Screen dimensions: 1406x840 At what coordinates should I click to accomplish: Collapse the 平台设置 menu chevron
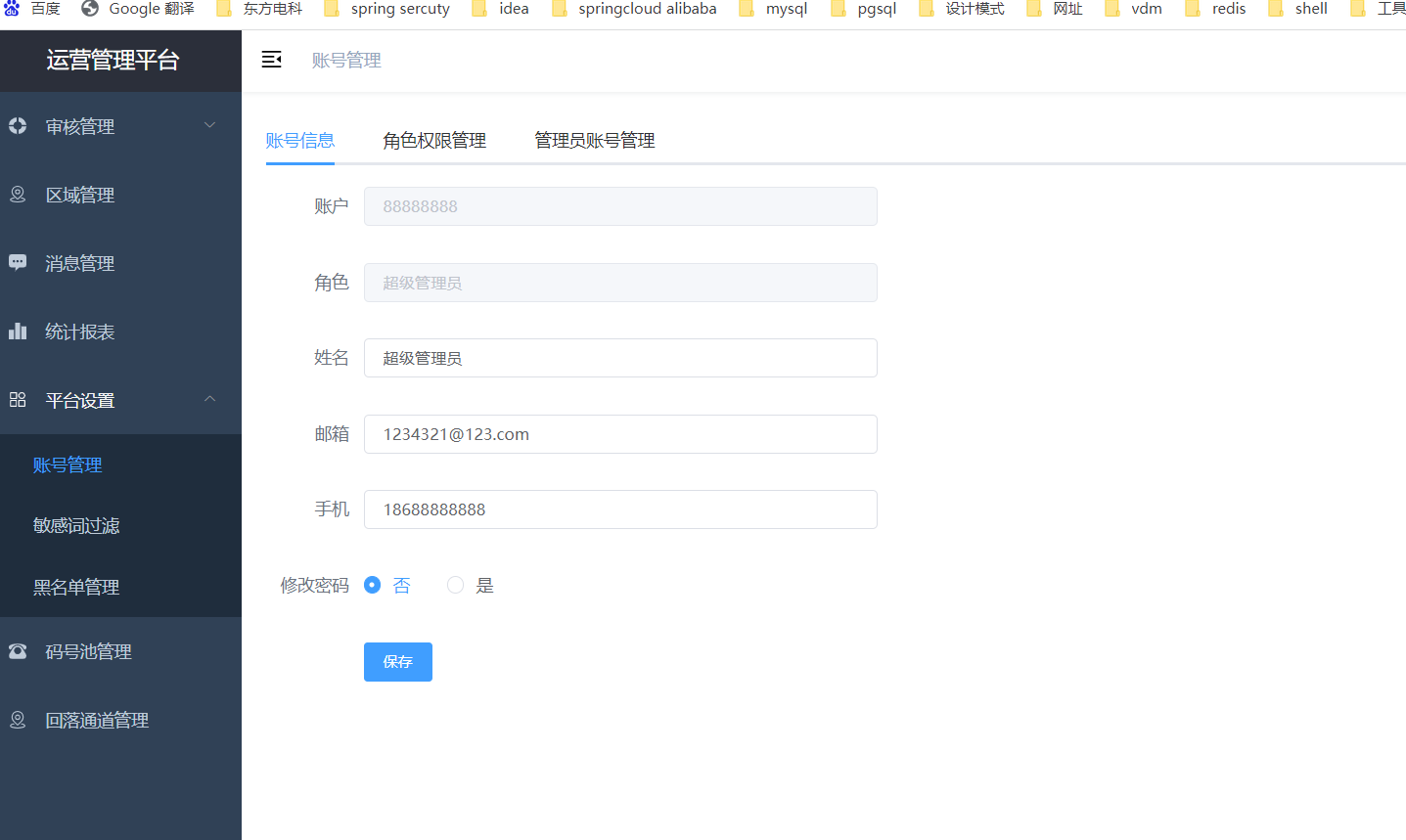[209, 399]
